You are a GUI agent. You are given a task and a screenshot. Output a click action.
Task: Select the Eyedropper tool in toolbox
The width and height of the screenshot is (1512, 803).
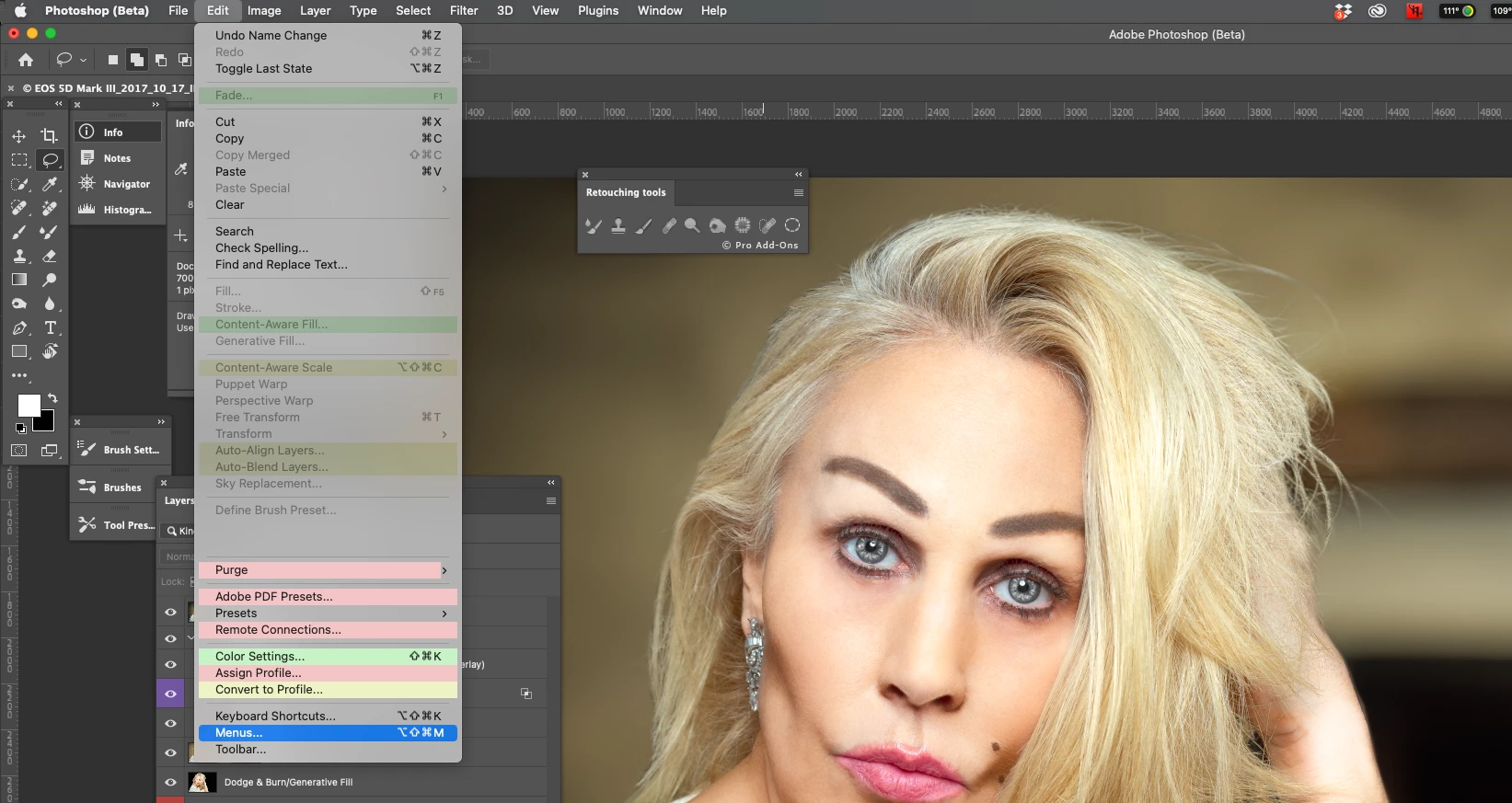[50, 184]
